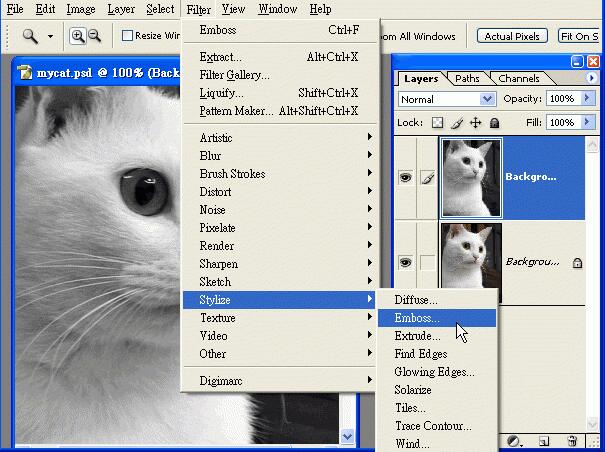The width and height of the screenshot is (605, 452).
Task: Click the Fit On Screen button
Action: click(x=579, y=36)
